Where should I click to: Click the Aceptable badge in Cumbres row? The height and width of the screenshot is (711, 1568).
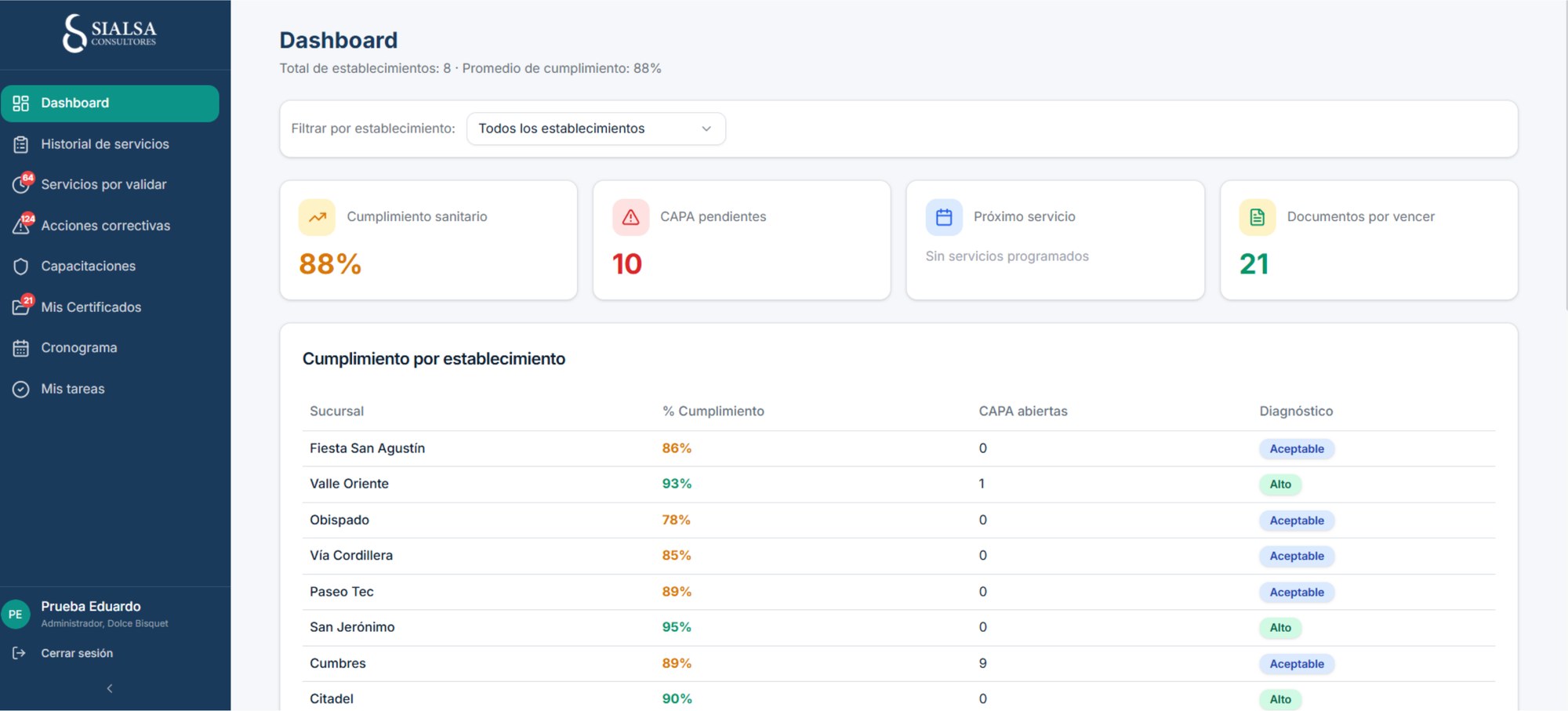coord(1297,664)
